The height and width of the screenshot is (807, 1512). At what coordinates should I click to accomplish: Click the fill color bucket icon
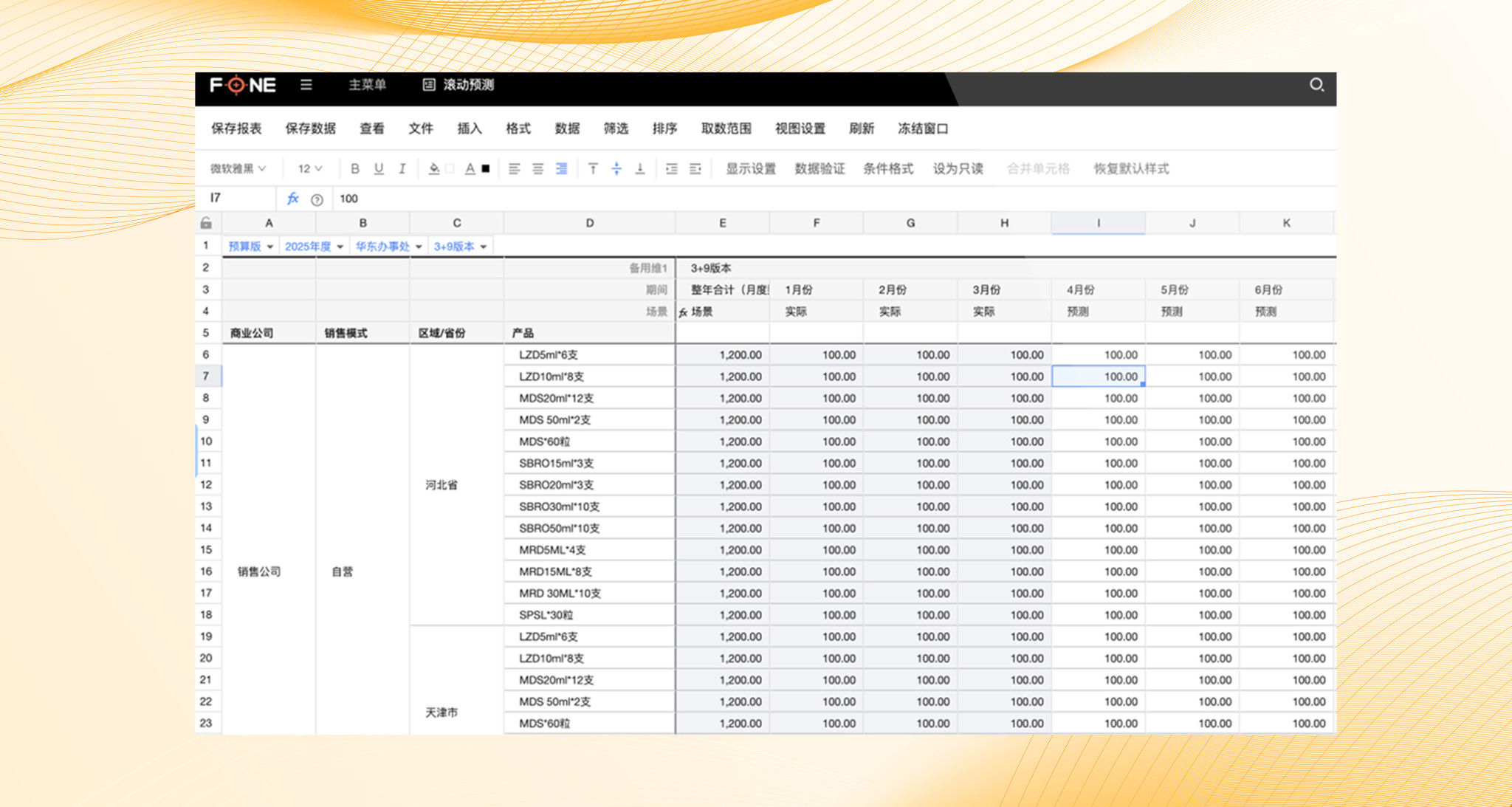tap(434, 168)
